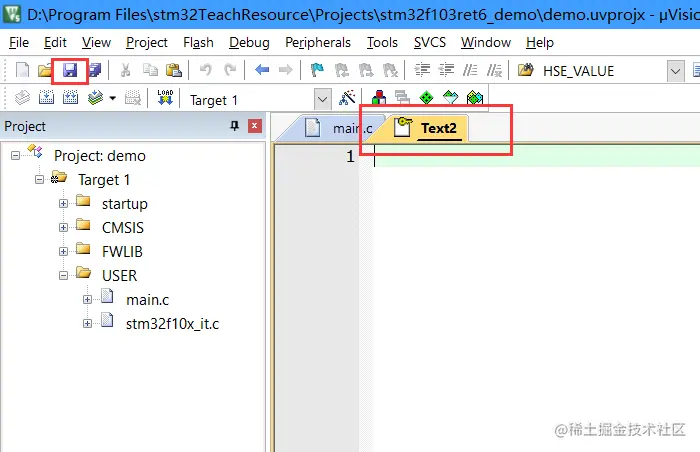Viewport: 700px width, 452px height.
Task: Select the stm32f10x_it.c file in tree
Action: tap(172, 323)
